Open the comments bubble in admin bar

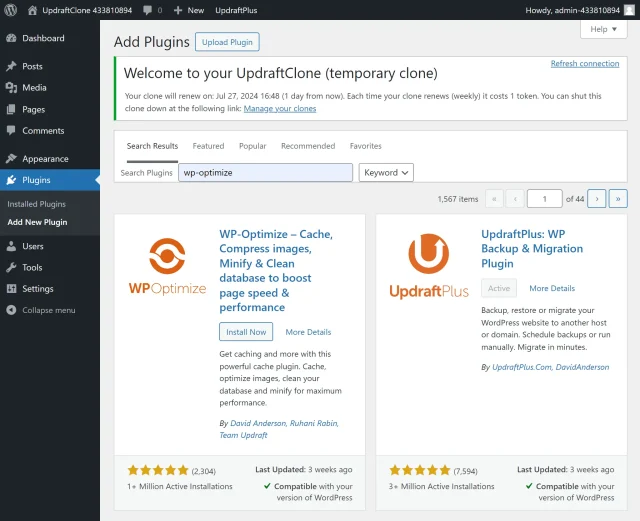tap(151, 9)
